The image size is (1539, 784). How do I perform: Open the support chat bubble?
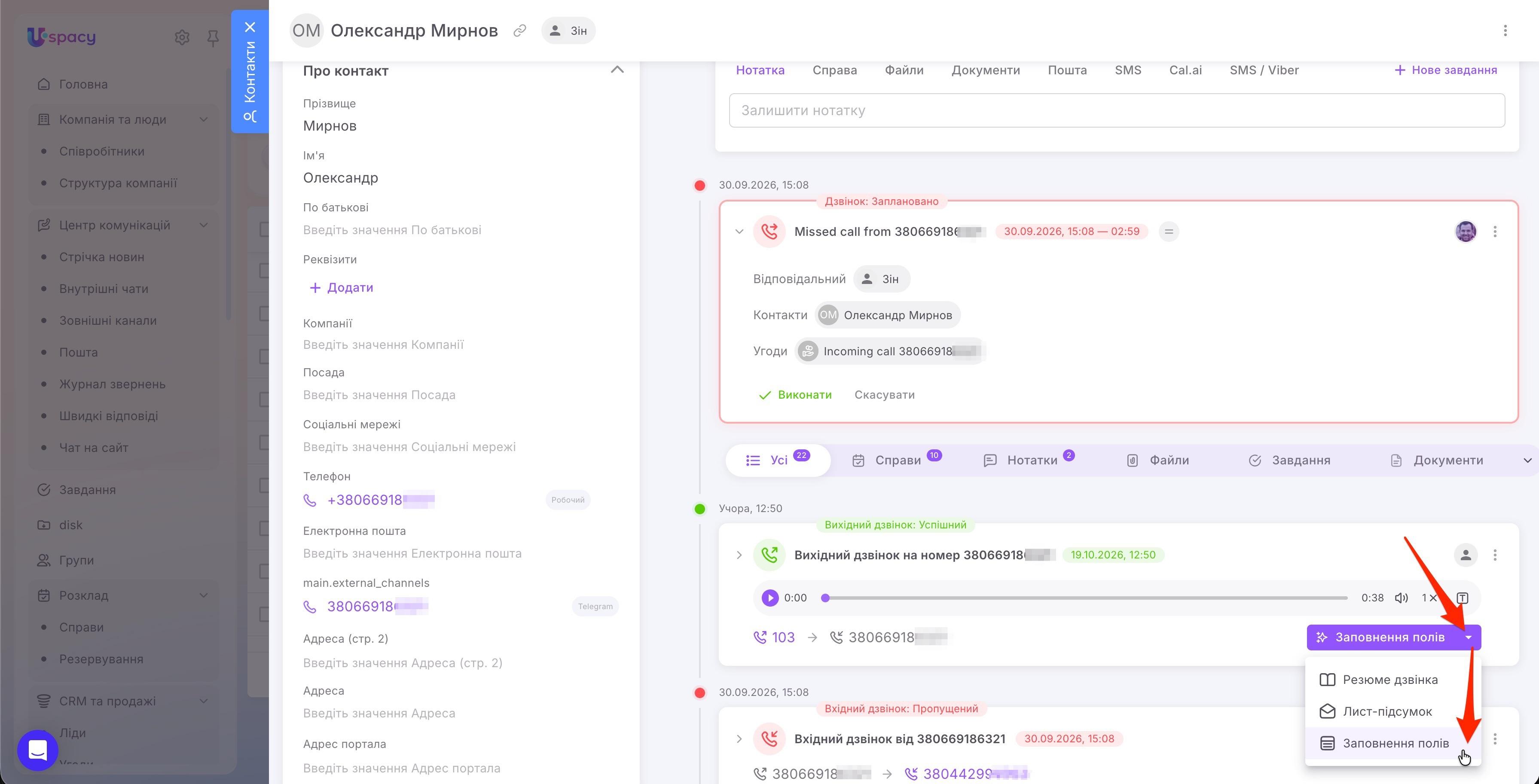(38, 750)
